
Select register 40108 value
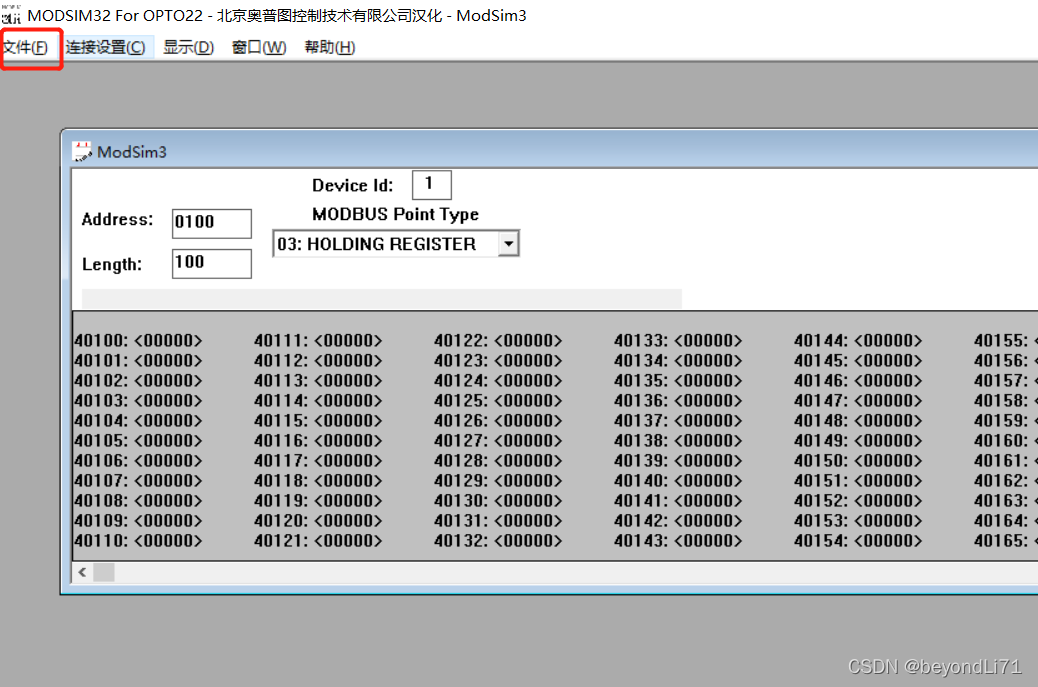[168, 500]
